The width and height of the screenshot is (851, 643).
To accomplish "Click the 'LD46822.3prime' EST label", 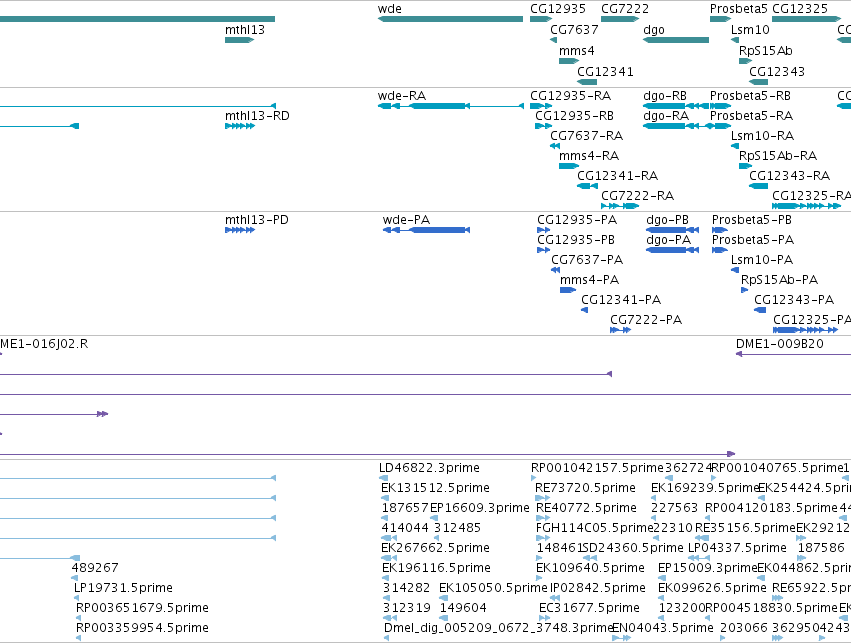I will [x=429, y=468].
